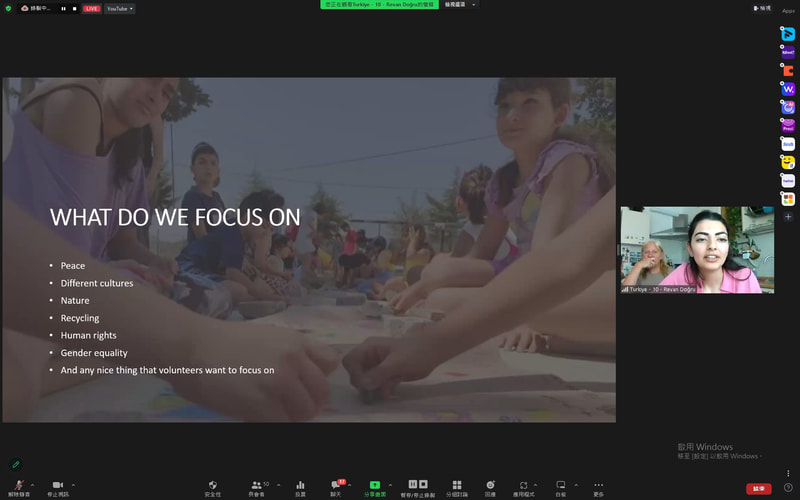The image size is (800, 500).
Task: Click the green encryption shield icon
Action: point(8,8)
